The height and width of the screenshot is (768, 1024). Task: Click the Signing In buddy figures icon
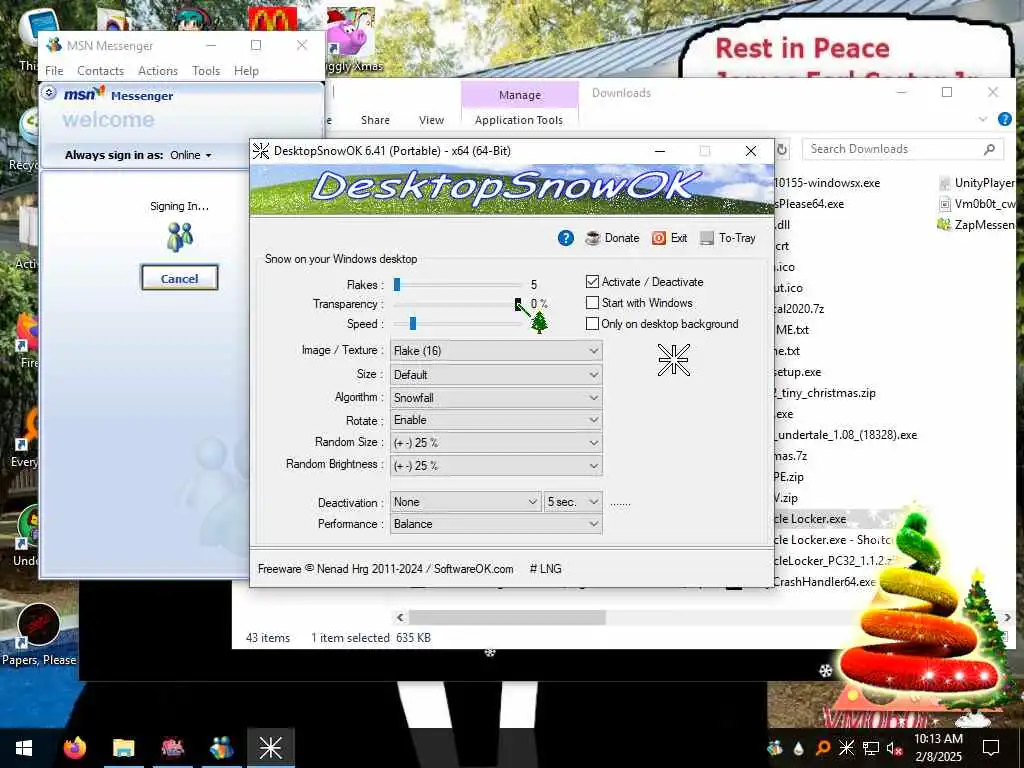[180, 236]
